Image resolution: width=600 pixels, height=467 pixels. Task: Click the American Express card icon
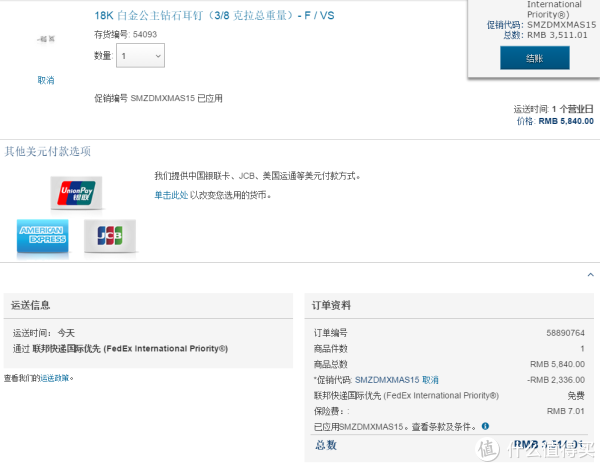click(42, 236)
